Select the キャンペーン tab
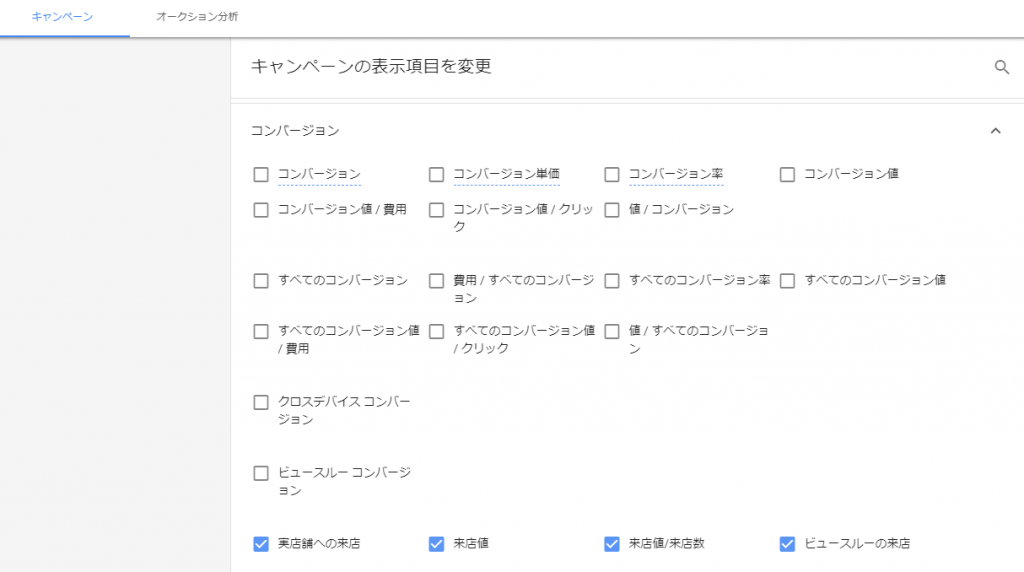 [x=63, y=17]
